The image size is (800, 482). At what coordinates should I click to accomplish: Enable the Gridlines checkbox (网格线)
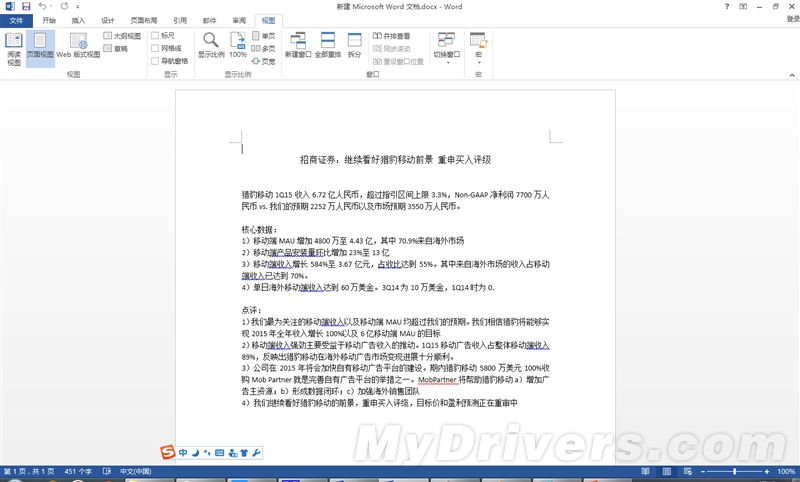(x=155, y=48)
